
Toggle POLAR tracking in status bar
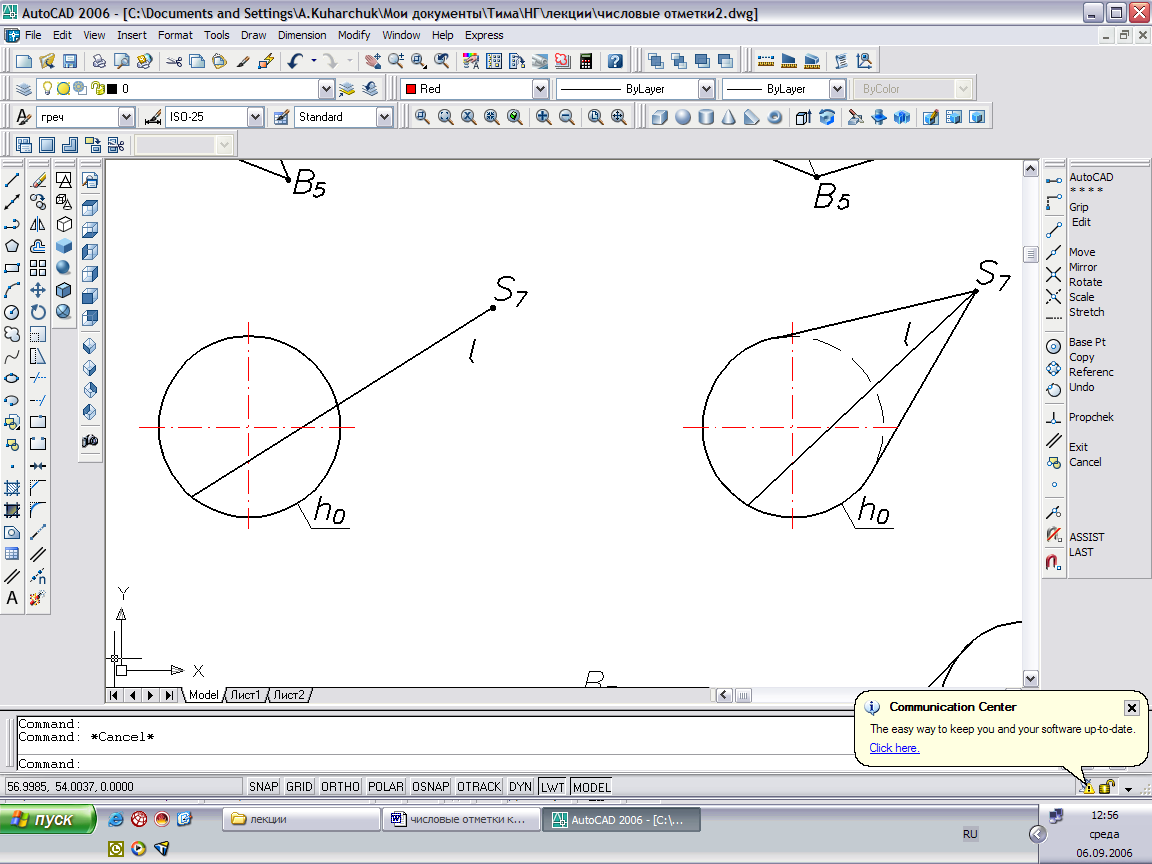(386, 787)
